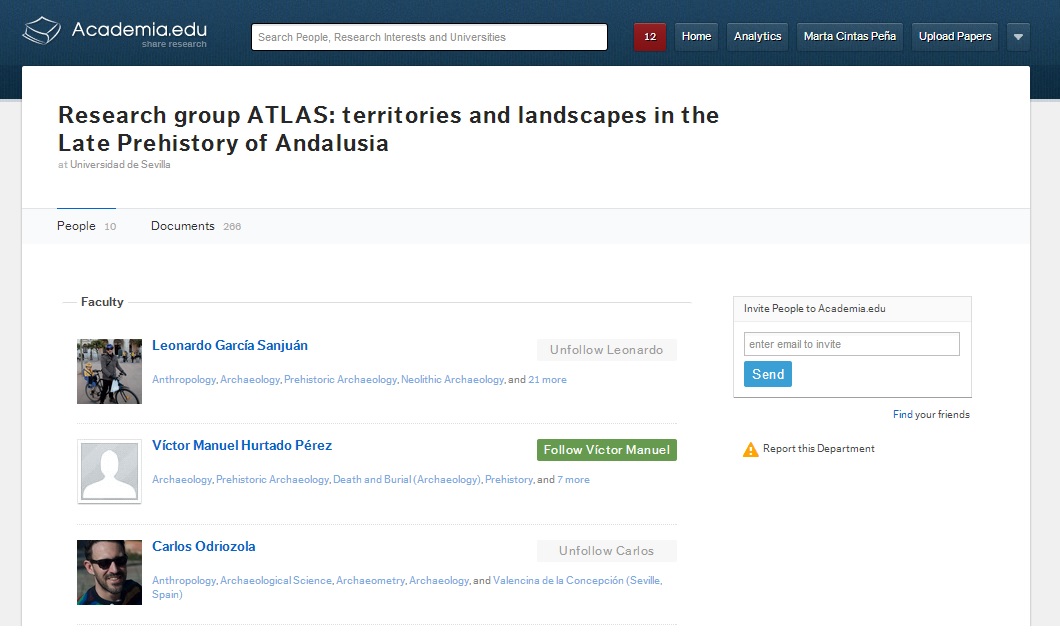Focus the 'enter email to invite' field

851,344
